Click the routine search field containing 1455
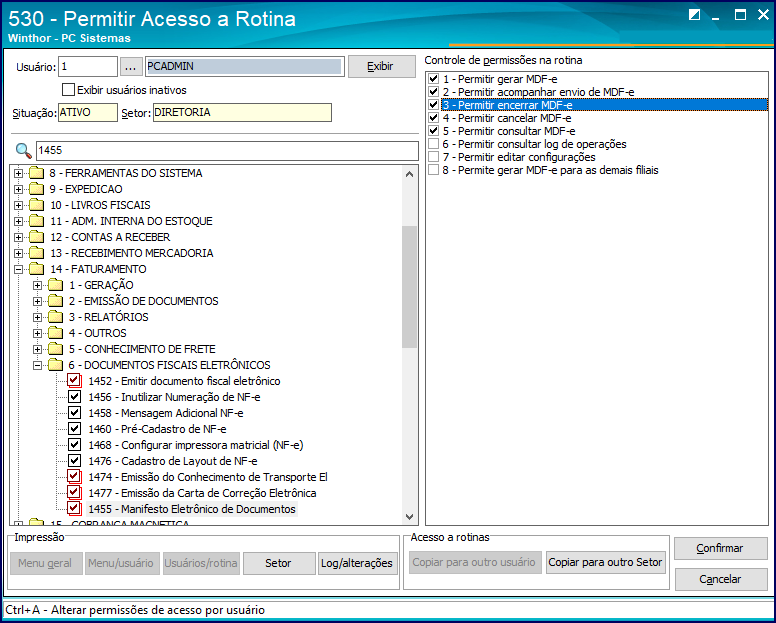Viewport: 776px width, 623px height. coord(227,150)
